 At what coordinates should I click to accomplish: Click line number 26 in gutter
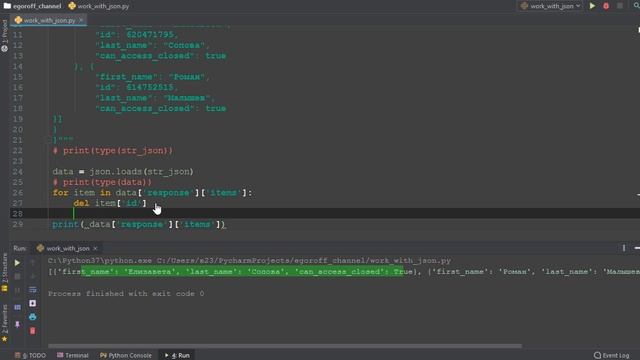(18, 193)
